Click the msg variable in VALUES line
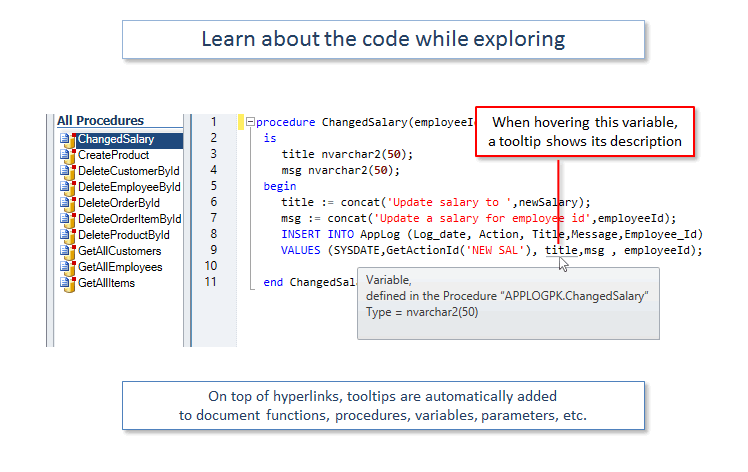 [594, 250]
